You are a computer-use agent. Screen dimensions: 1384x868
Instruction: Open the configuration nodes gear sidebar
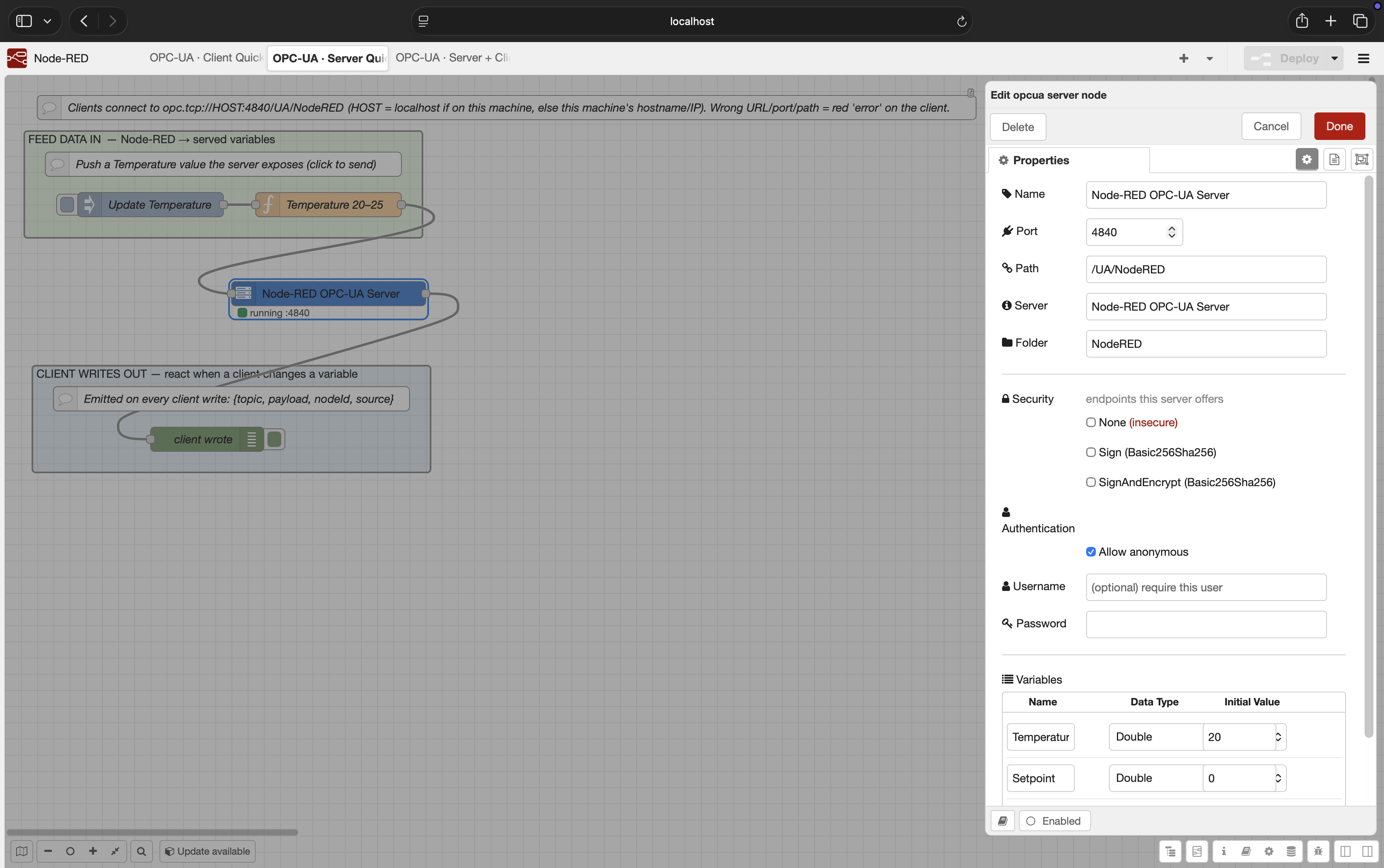tap(1269, 851)
